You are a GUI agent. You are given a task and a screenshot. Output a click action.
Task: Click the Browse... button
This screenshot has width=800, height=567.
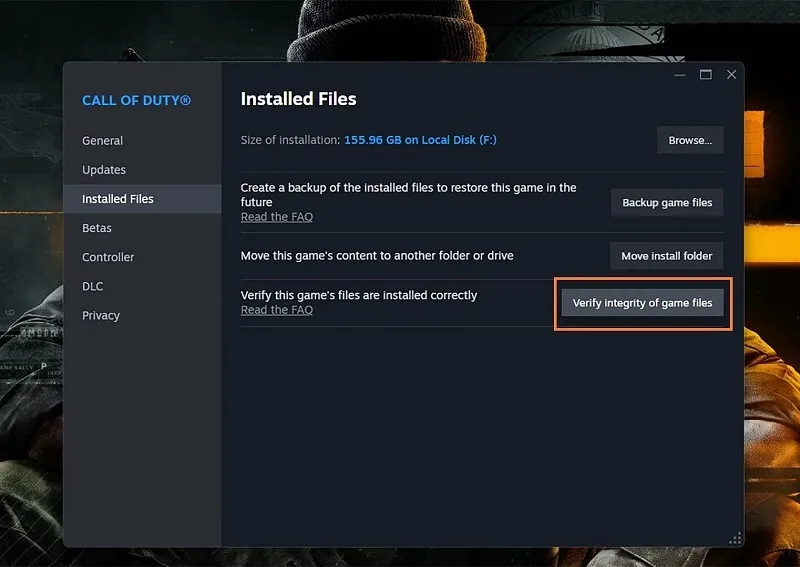coord(690,140)
